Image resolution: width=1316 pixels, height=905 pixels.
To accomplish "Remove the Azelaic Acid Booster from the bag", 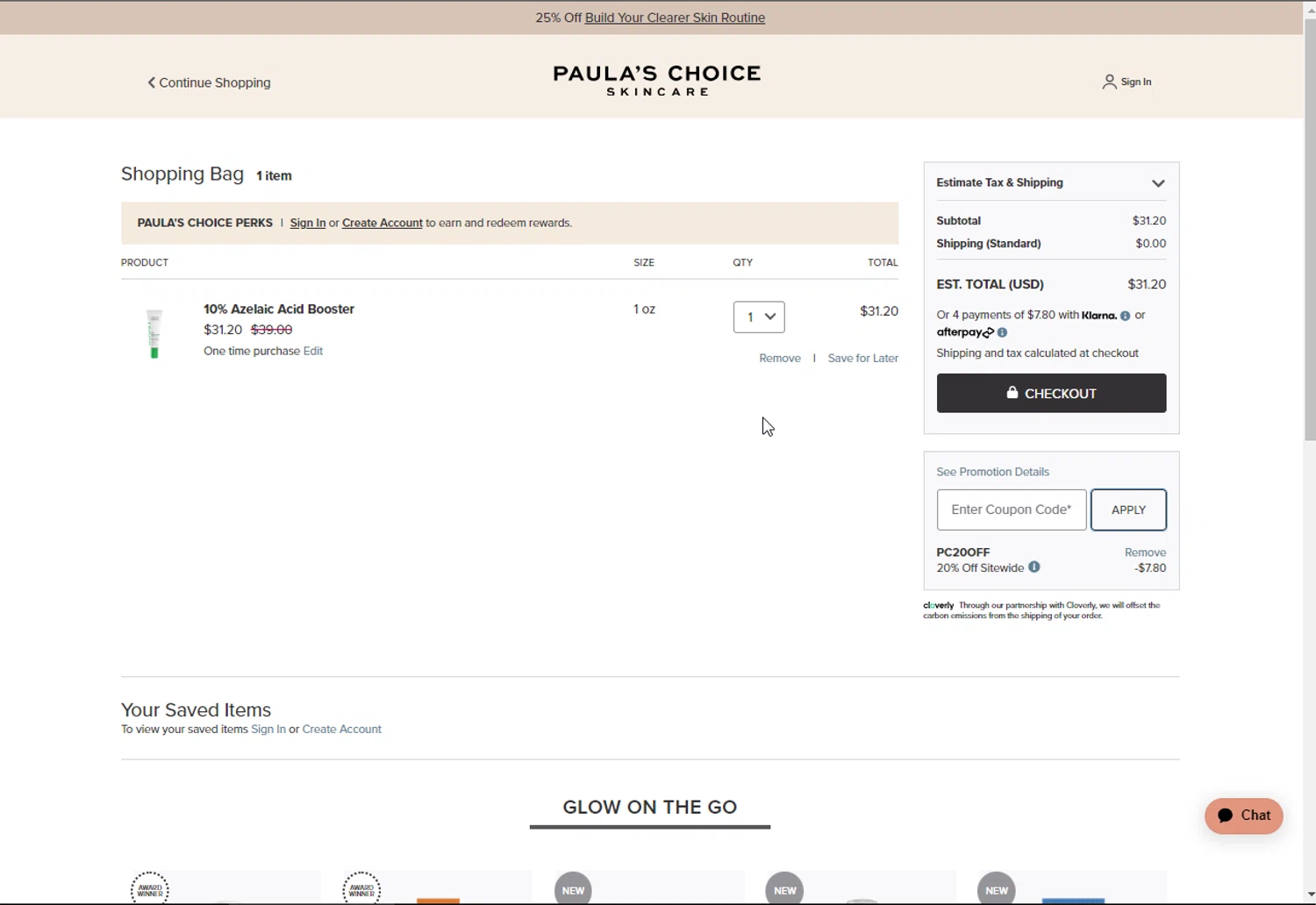I will coord(780,358).
